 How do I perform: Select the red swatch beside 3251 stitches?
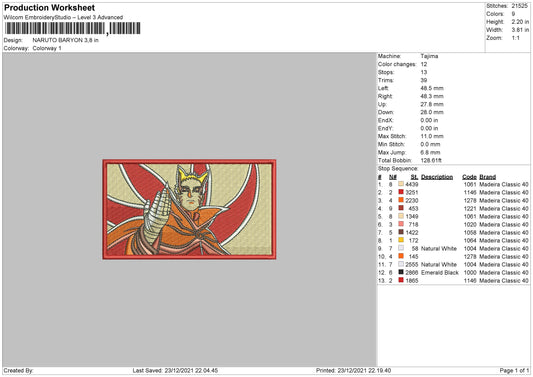(x=401, y=192)
